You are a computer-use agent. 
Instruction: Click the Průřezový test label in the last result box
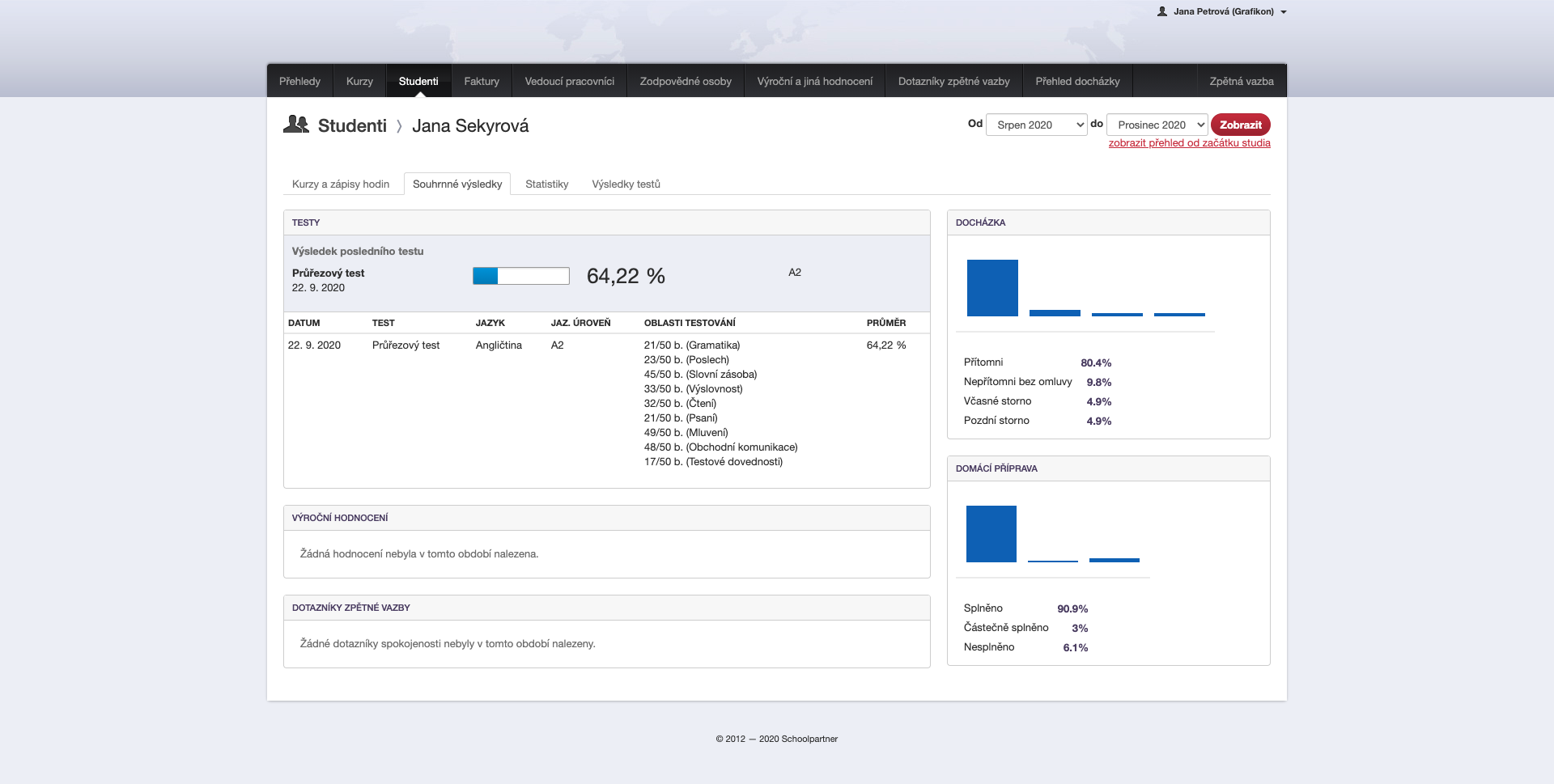[x=328, y=273]
